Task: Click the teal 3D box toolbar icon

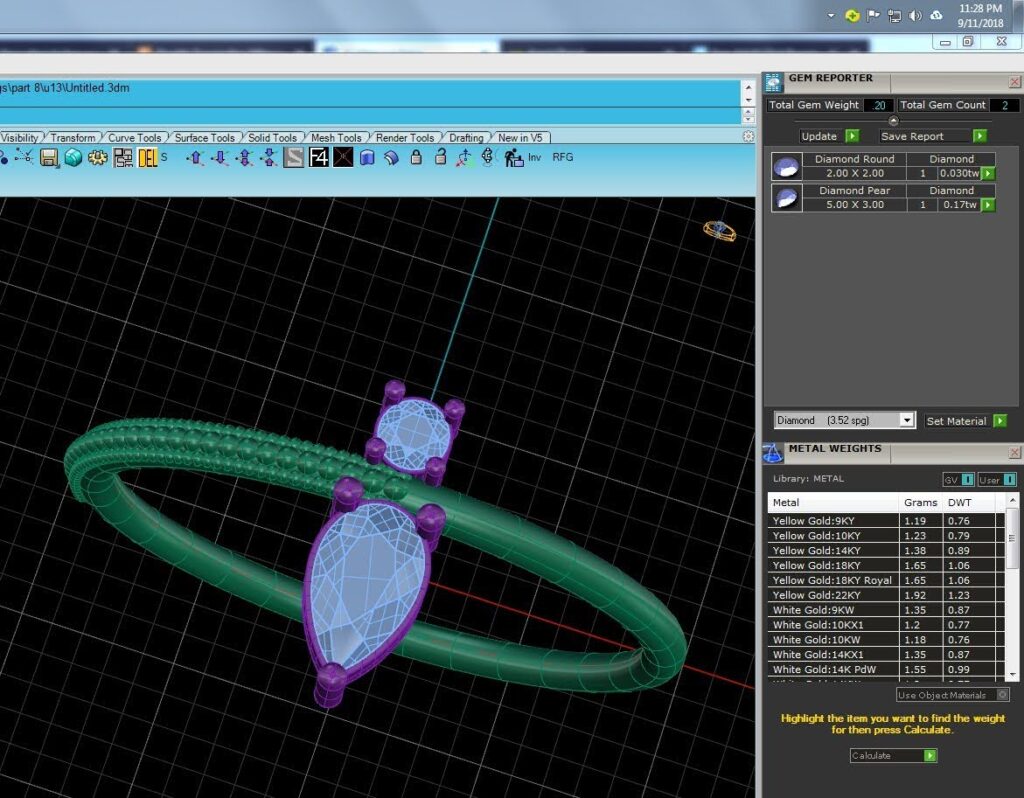Action: 73,157
